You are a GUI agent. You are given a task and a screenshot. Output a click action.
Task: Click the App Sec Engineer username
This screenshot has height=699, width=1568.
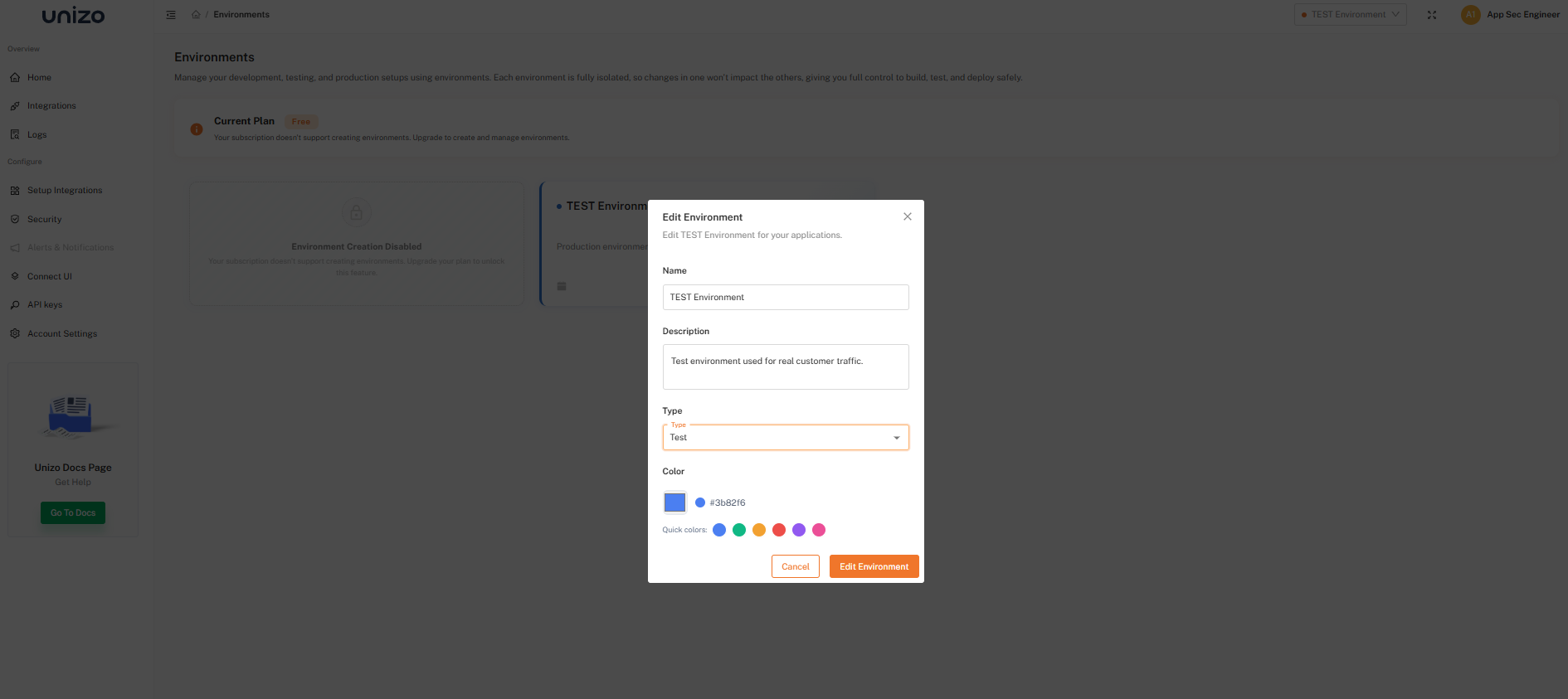click(x=1523, y=15)
